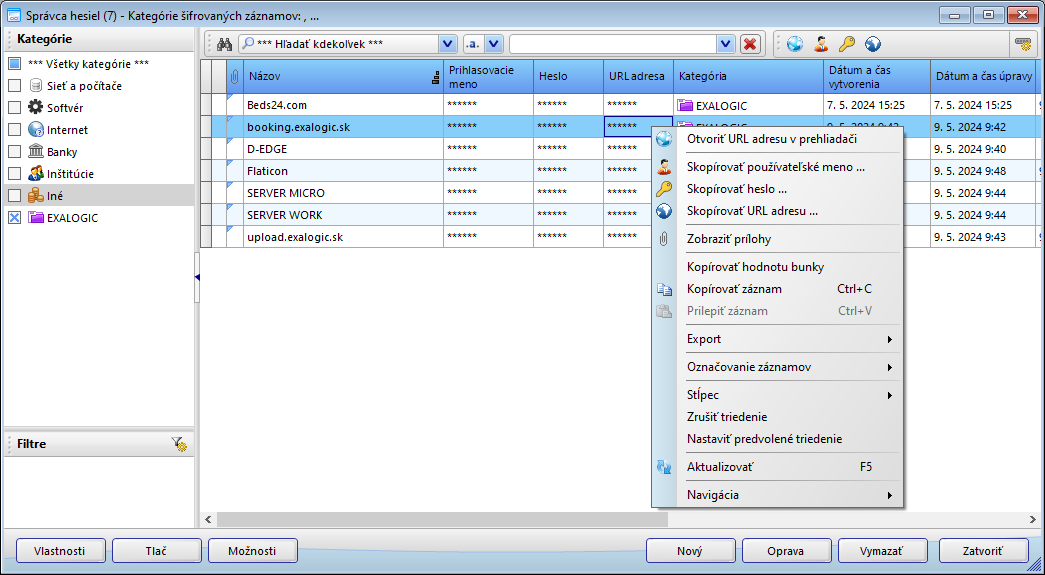The image size is (1045, 575).
Task: Click the binoculars search icon
Action: 224,45
